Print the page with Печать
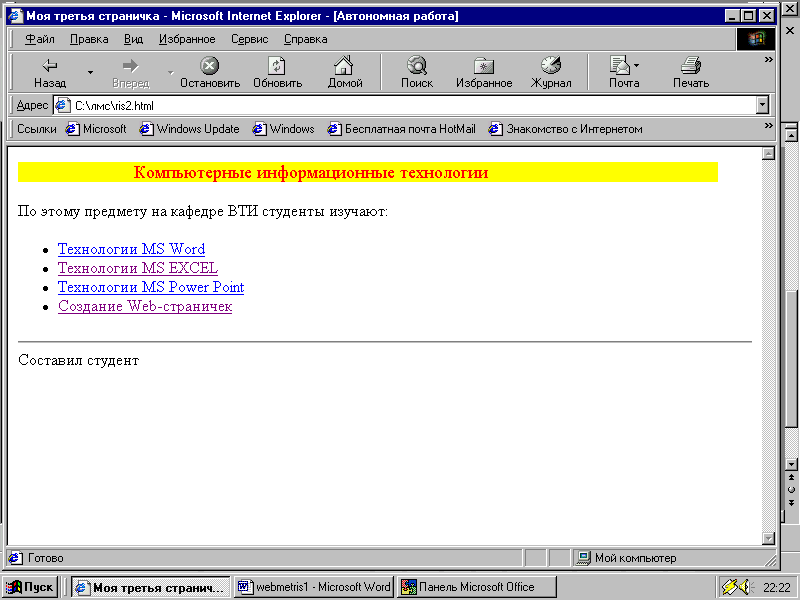Image resolution: width=800 pixels, height=600 pixels. click(691, 73)
